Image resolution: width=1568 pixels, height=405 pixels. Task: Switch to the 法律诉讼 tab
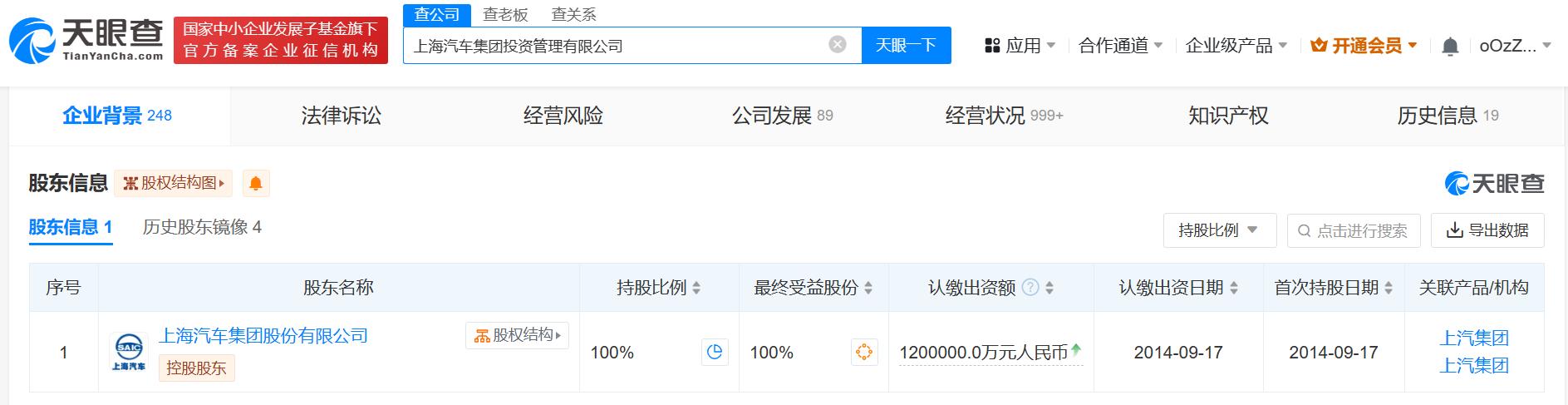[342, 116]
